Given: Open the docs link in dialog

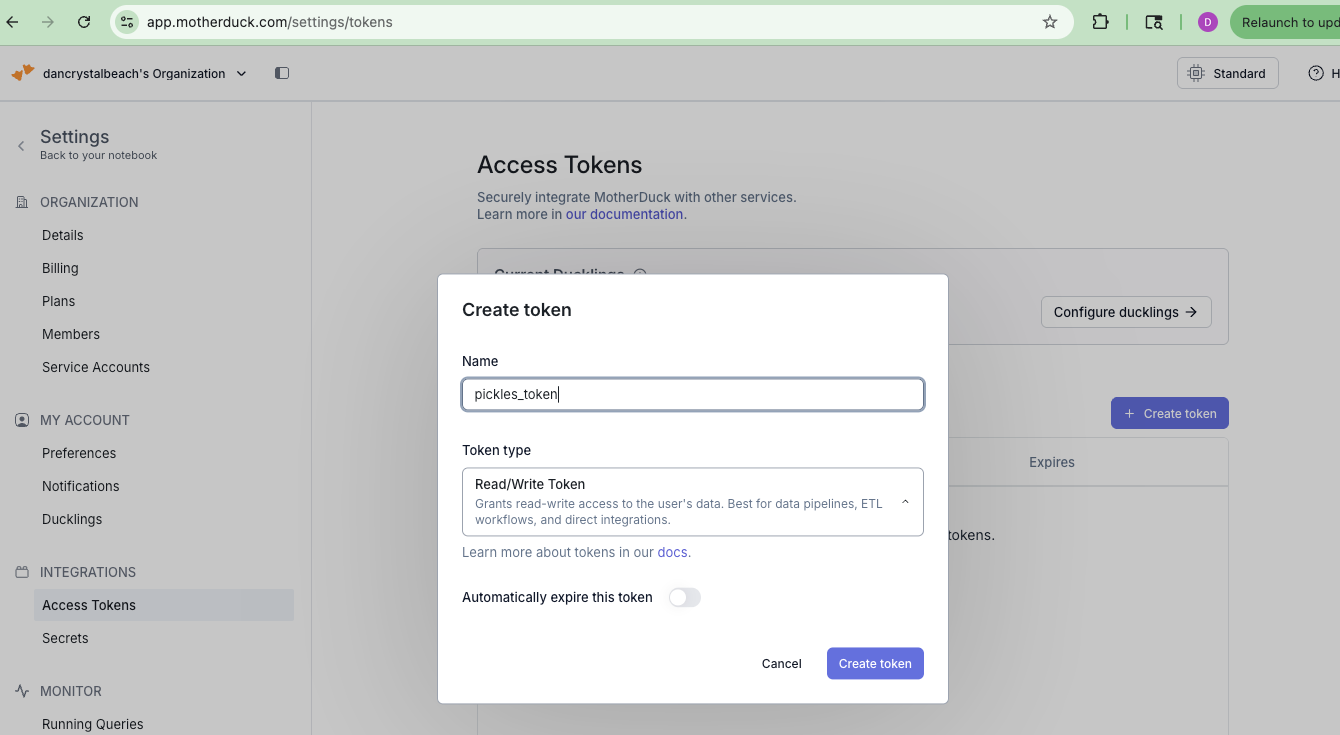Looking at the screenshot, I should click(x=672, y=552).
